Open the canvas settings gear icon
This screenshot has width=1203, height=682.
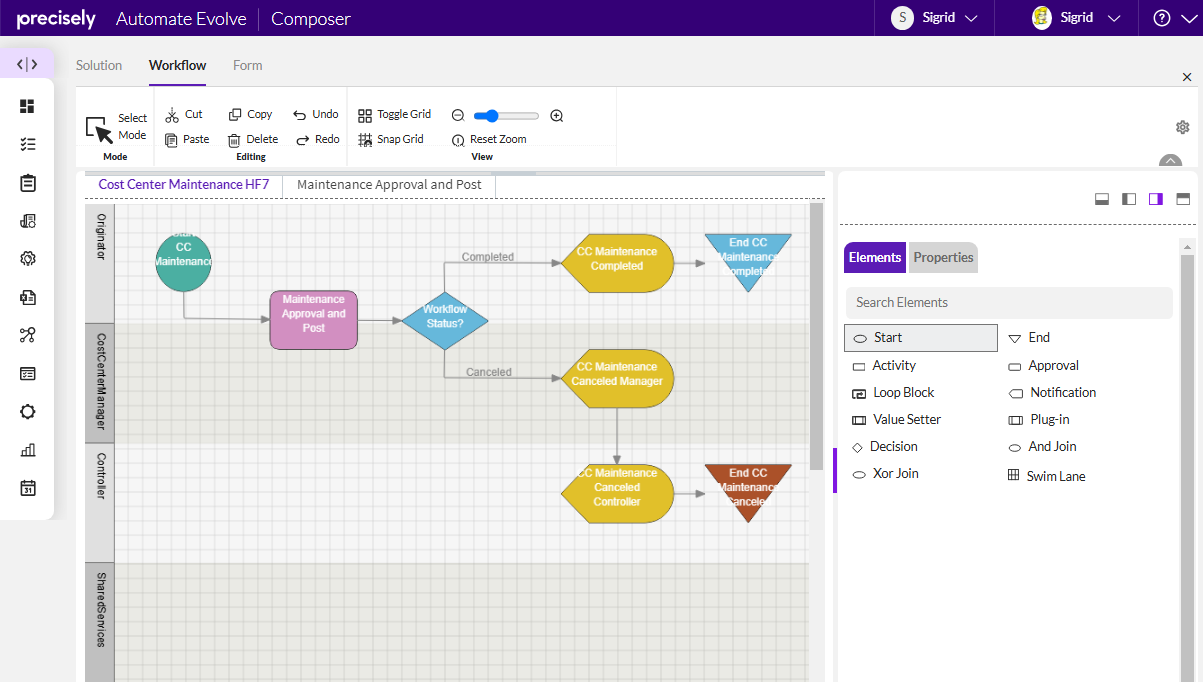click(x=1183, y=127)
